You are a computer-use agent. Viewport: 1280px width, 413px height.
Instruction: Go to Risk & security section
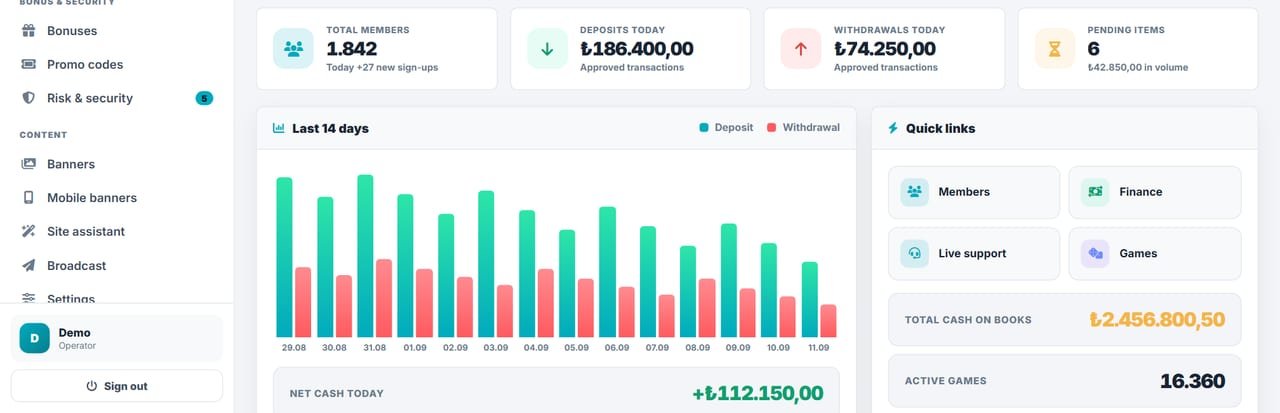tap(116, 98)
